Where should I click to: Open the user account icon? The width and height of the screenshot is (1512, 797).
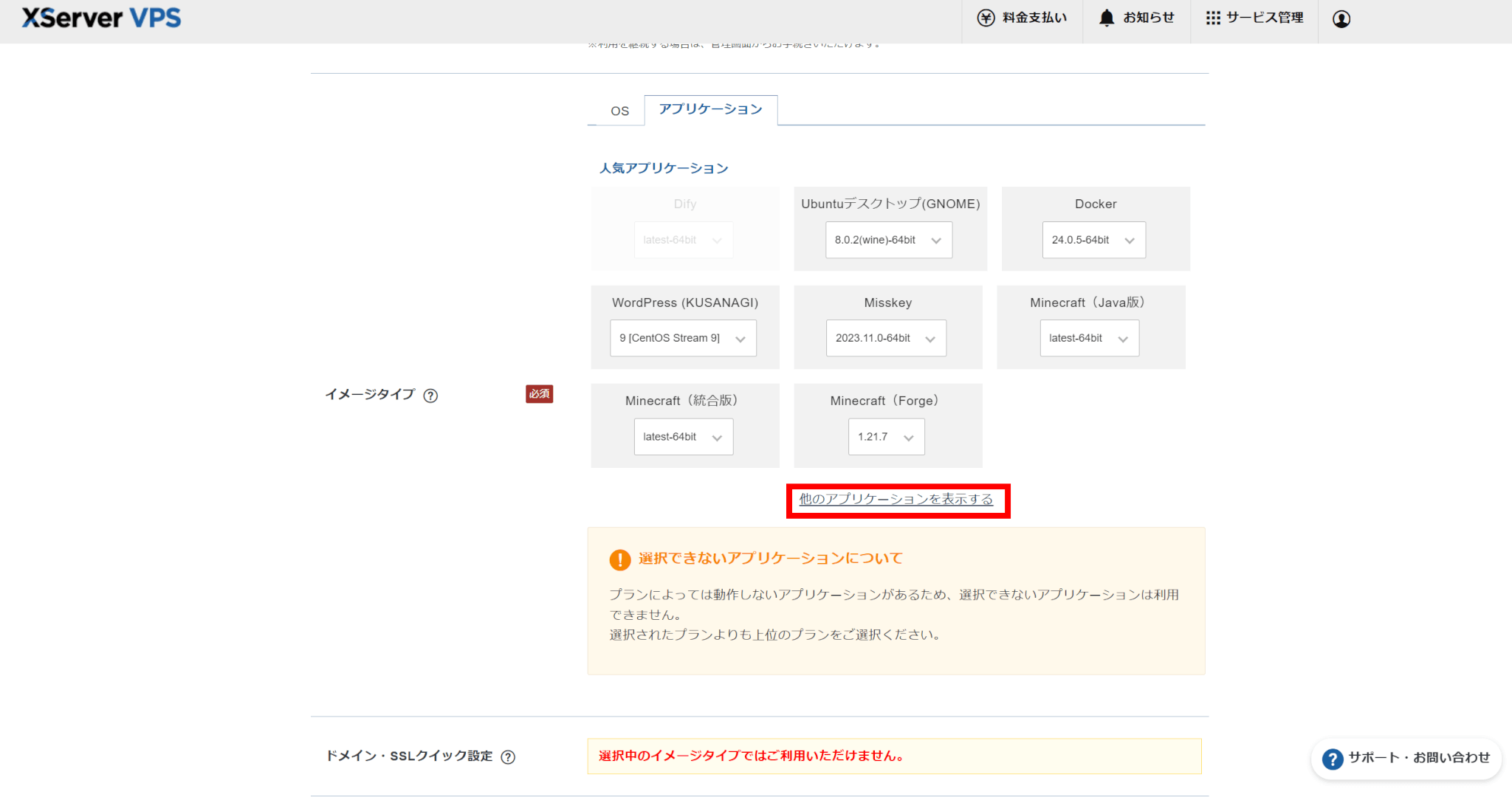1341,19
